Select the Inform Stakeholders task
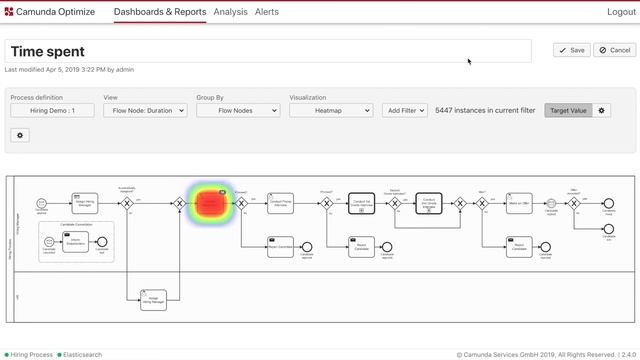 [76, 242]
